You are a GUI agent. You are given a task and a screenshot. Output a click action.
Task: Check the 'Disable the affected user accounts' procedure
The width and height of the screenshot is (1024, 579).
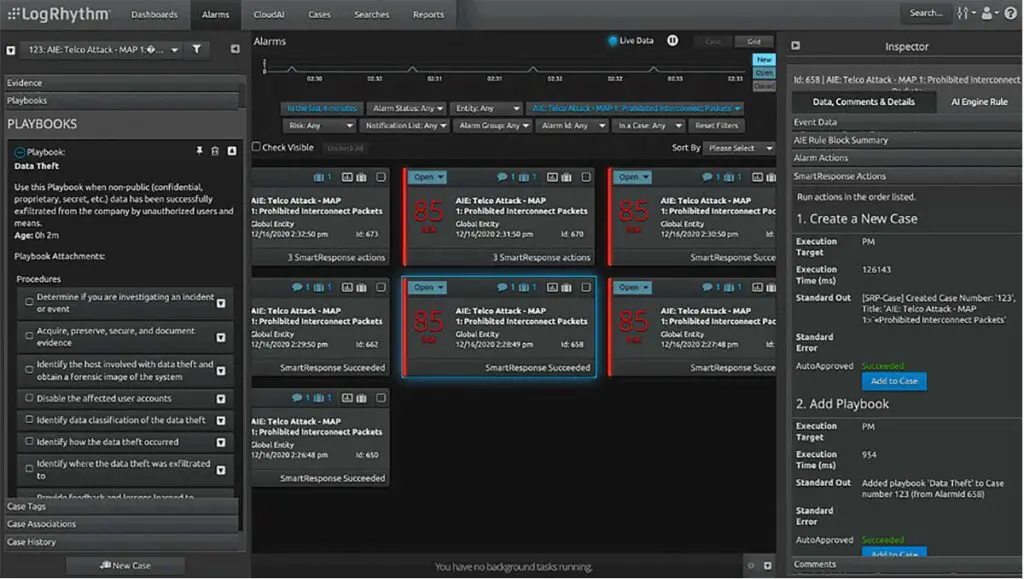click(31, 397)
